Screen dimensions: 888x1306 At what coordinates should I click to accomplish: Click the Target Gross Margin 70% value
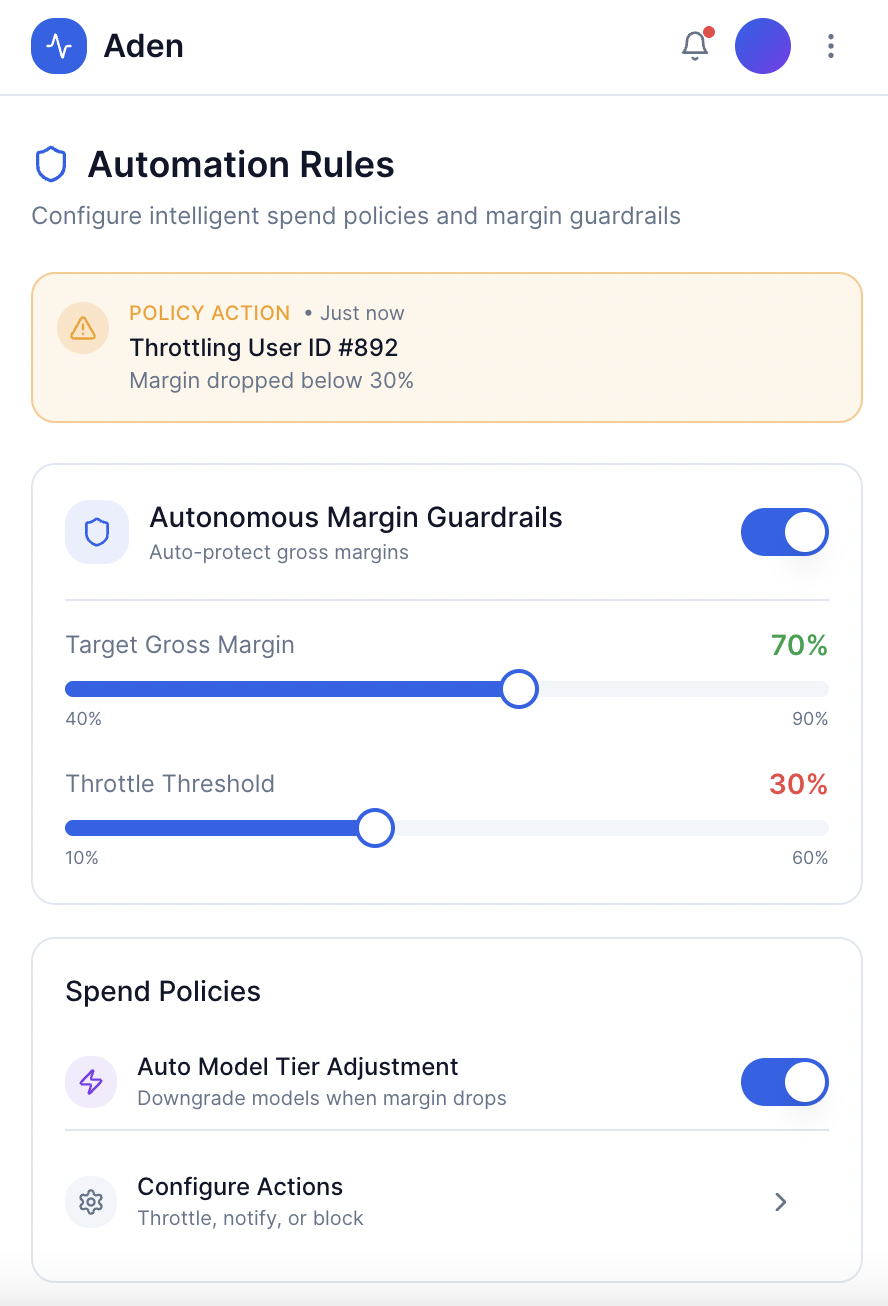[x=799, y=646]
